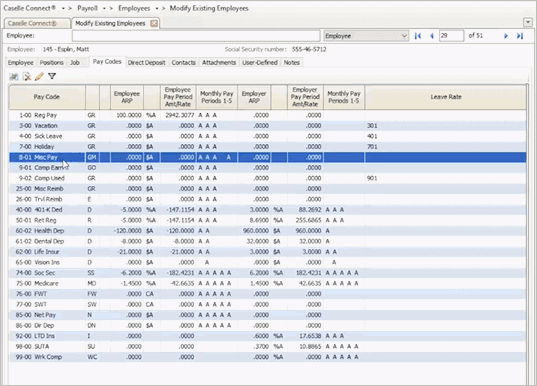The width and height of the screenshot is (537, 386).
Task: Select the 61-02 Dental Dep row
Action: pyautogui.click(x=267, y=241)
